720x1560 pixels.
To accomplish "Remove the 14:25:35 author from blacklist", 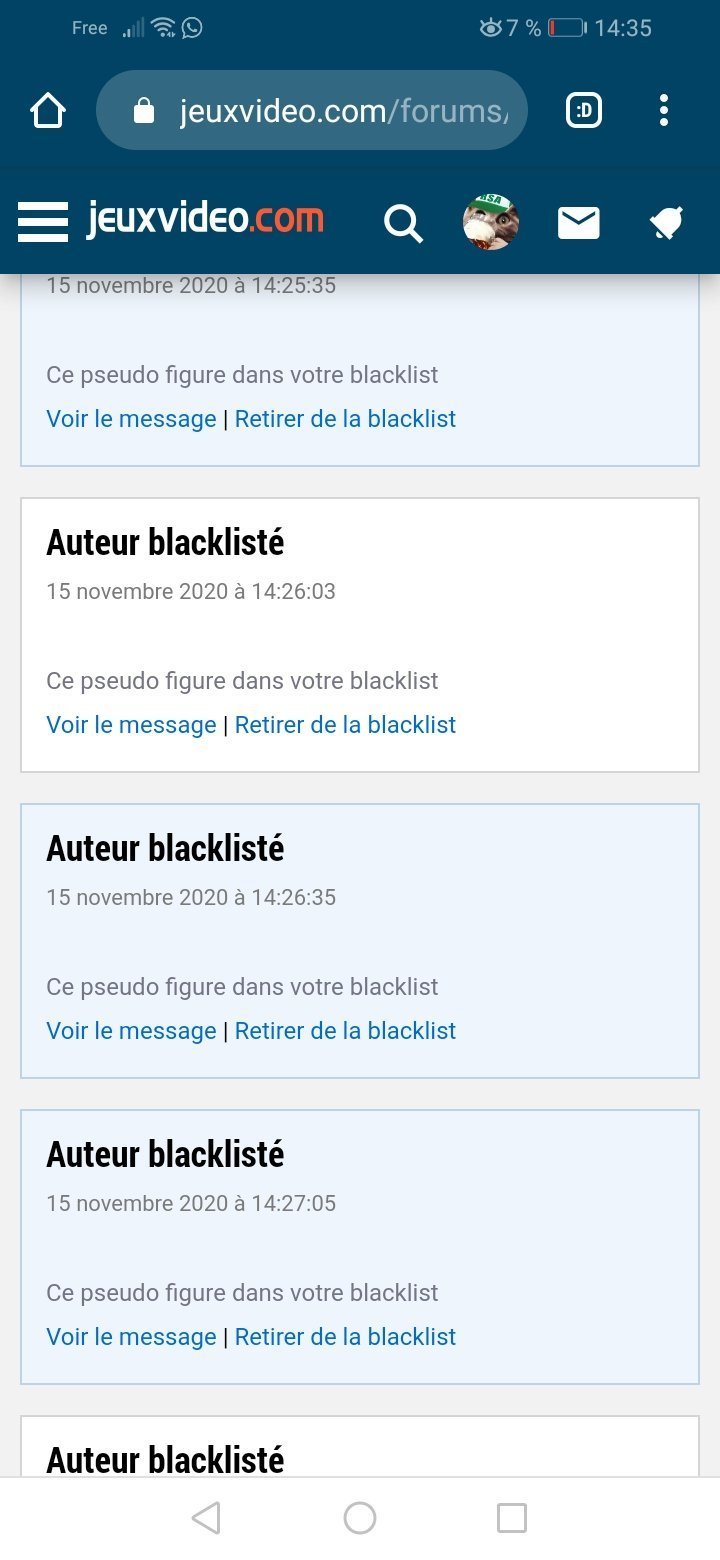I will click(x=345, y=419).
